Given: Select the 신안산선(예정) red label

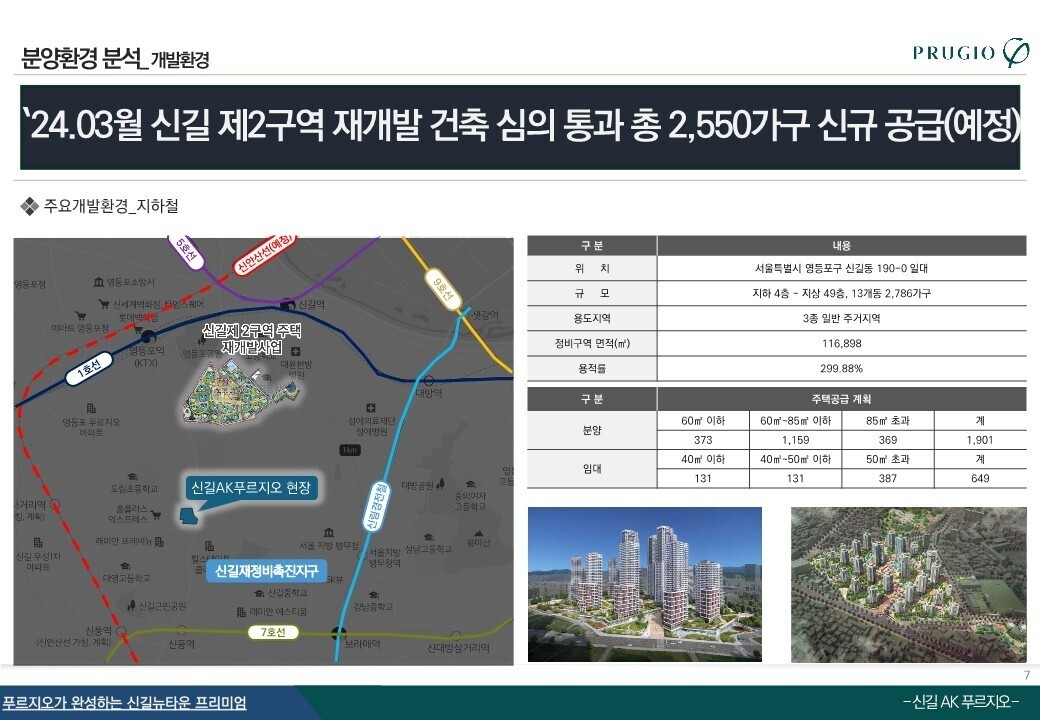Looking at the screenshot, I should [263, 255].
